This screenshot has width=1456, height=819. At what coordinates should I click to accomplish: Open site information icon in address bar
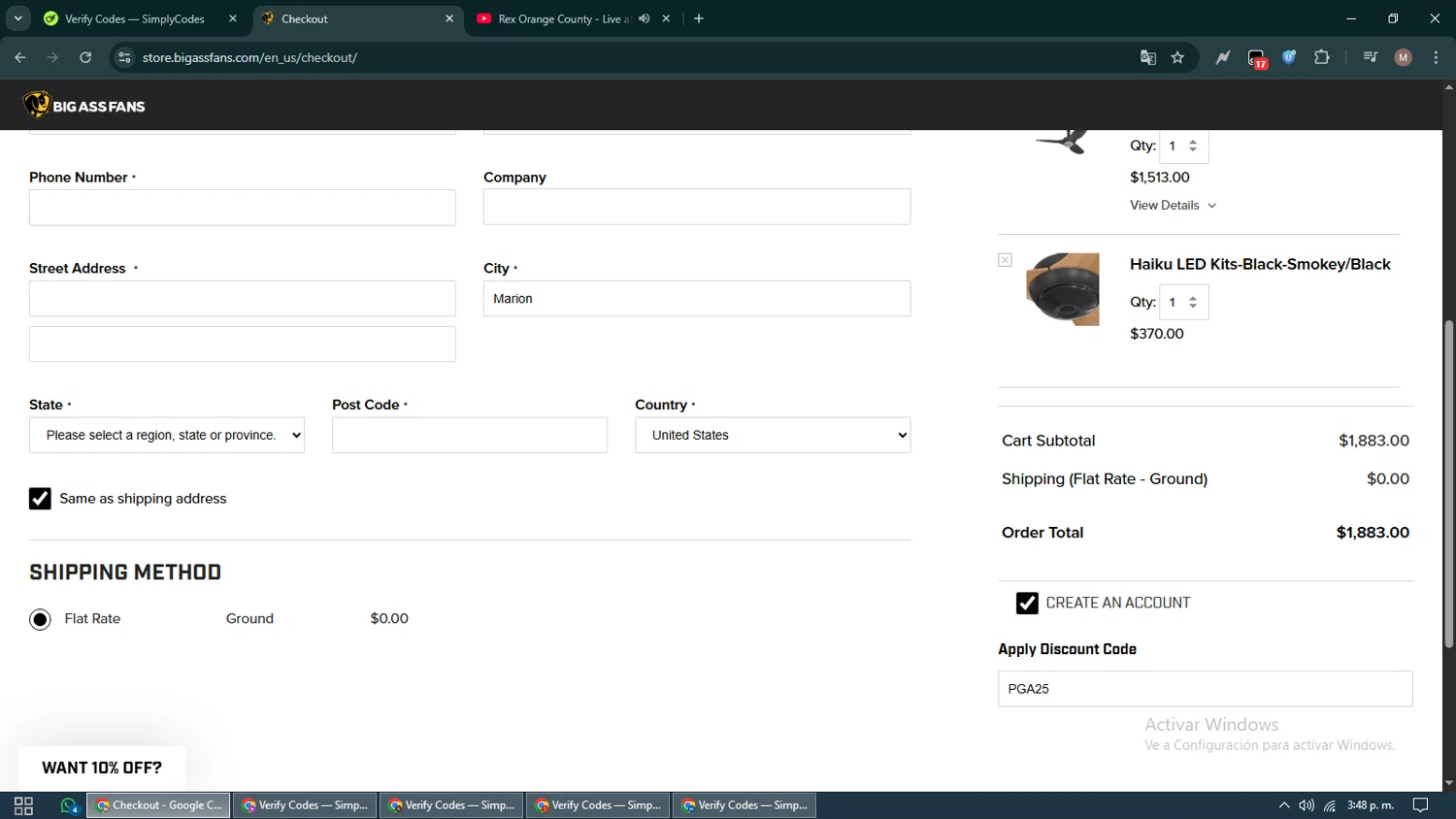(124, 57)
